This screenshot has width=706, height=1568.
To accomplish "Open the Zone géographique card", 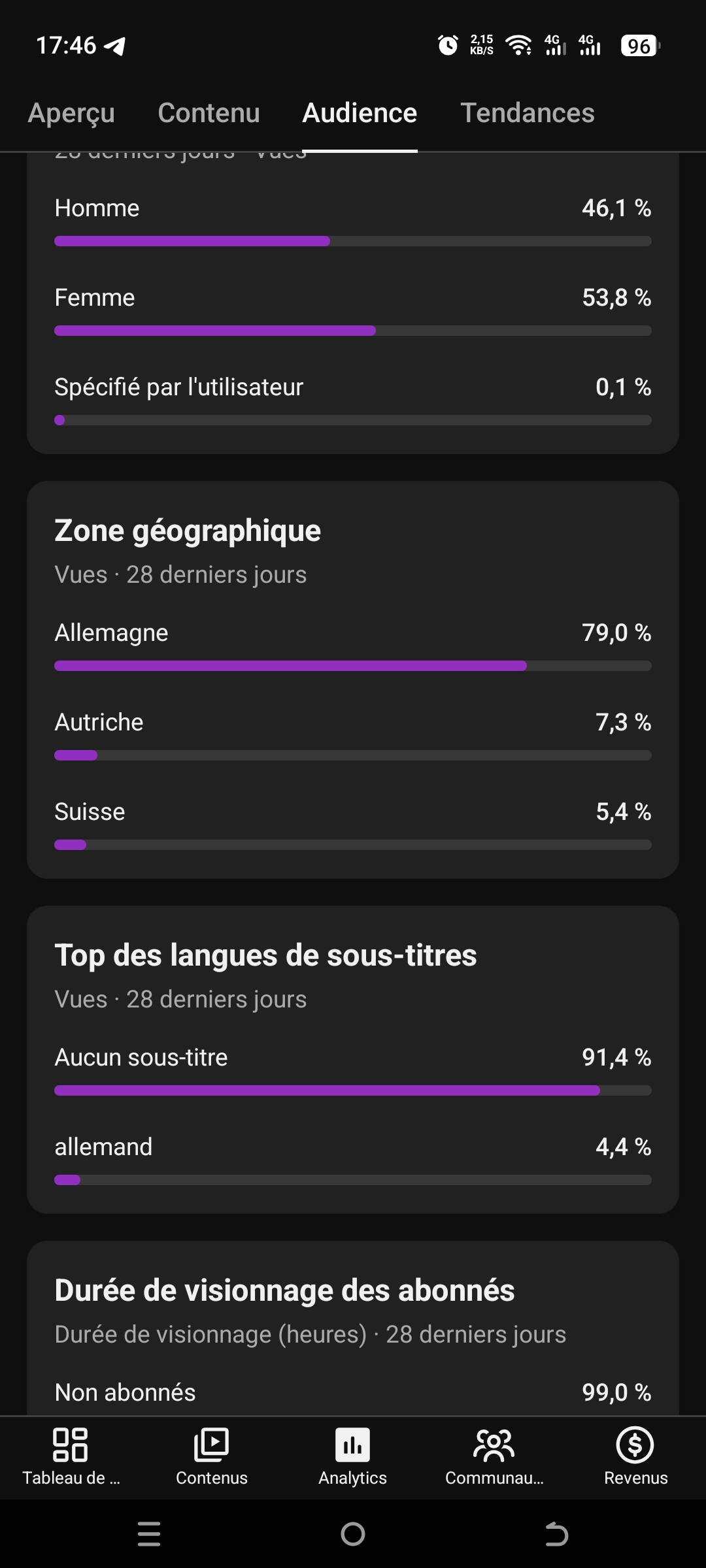I will (353, 679).
